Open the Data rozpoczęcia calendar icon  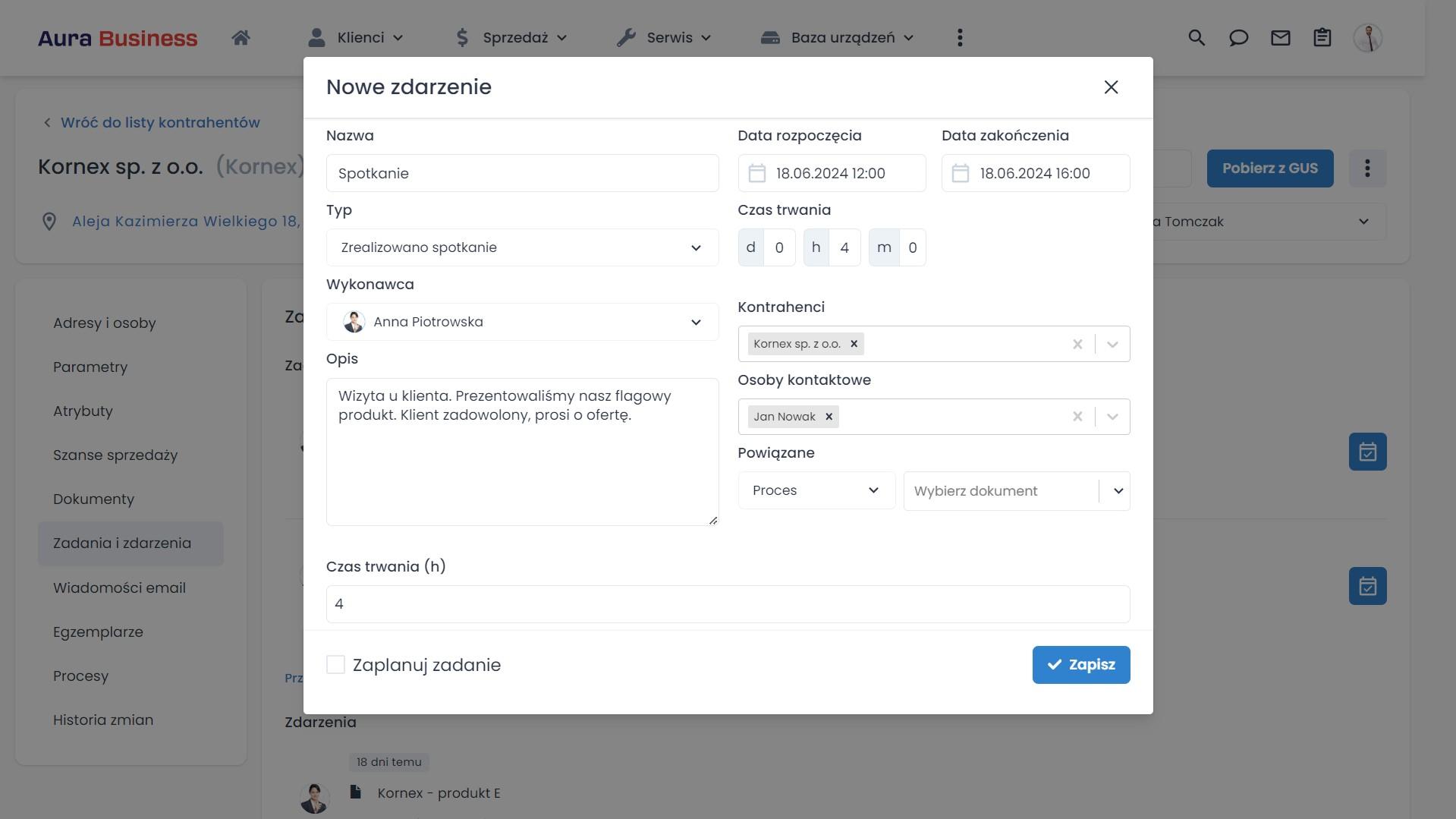click(756, 173)
